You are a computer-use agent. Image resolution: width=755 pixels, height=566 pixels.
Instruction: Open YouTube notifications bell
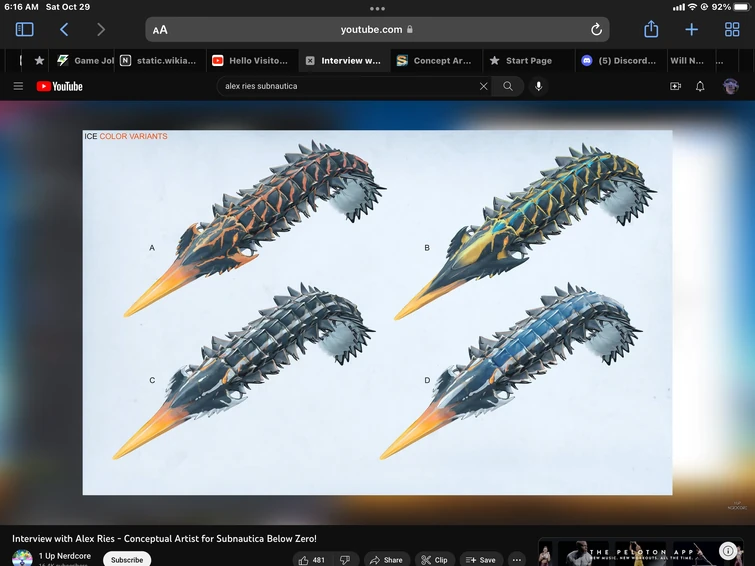[x=700, y=86]
